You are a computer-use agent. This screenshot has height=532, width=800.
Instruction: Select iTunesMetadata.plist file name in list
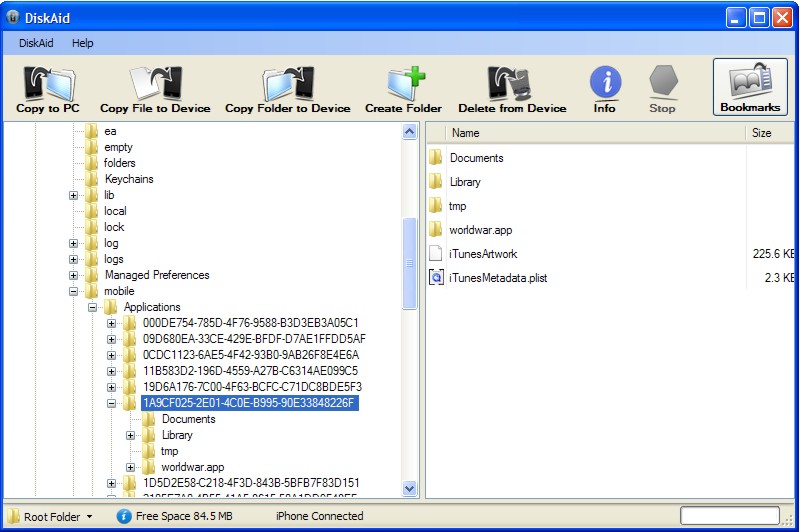pyautogui.click(x=498, y=278)
